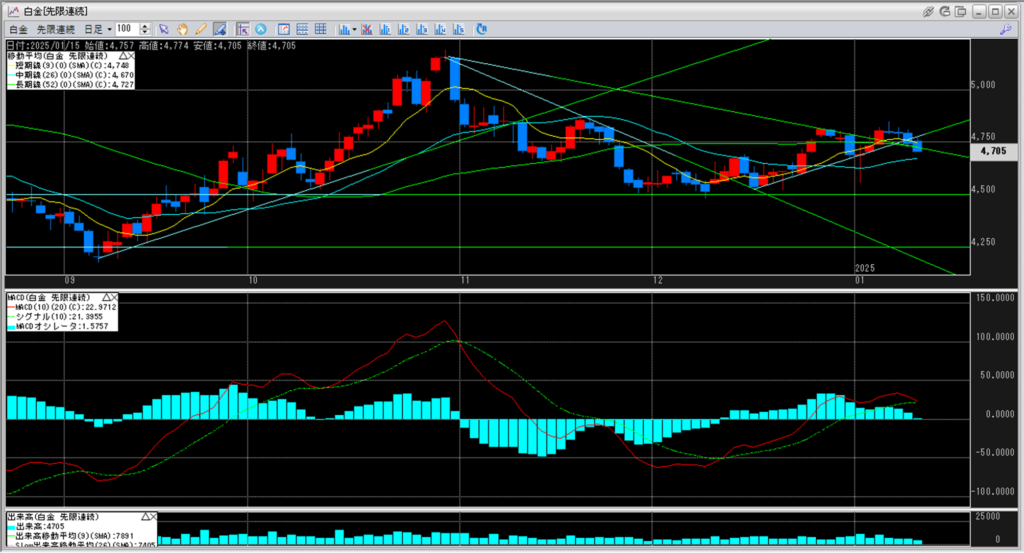Close the MACD legend box
Viewport: 1024px width, 553px height.
coord(113,297)
